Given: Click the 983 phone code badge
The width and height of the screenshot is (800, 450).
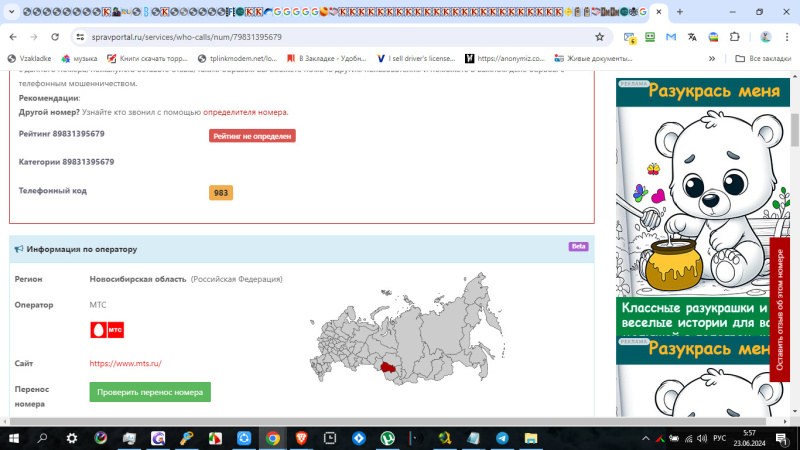Looking at the screenshot, I should point(221,193).
